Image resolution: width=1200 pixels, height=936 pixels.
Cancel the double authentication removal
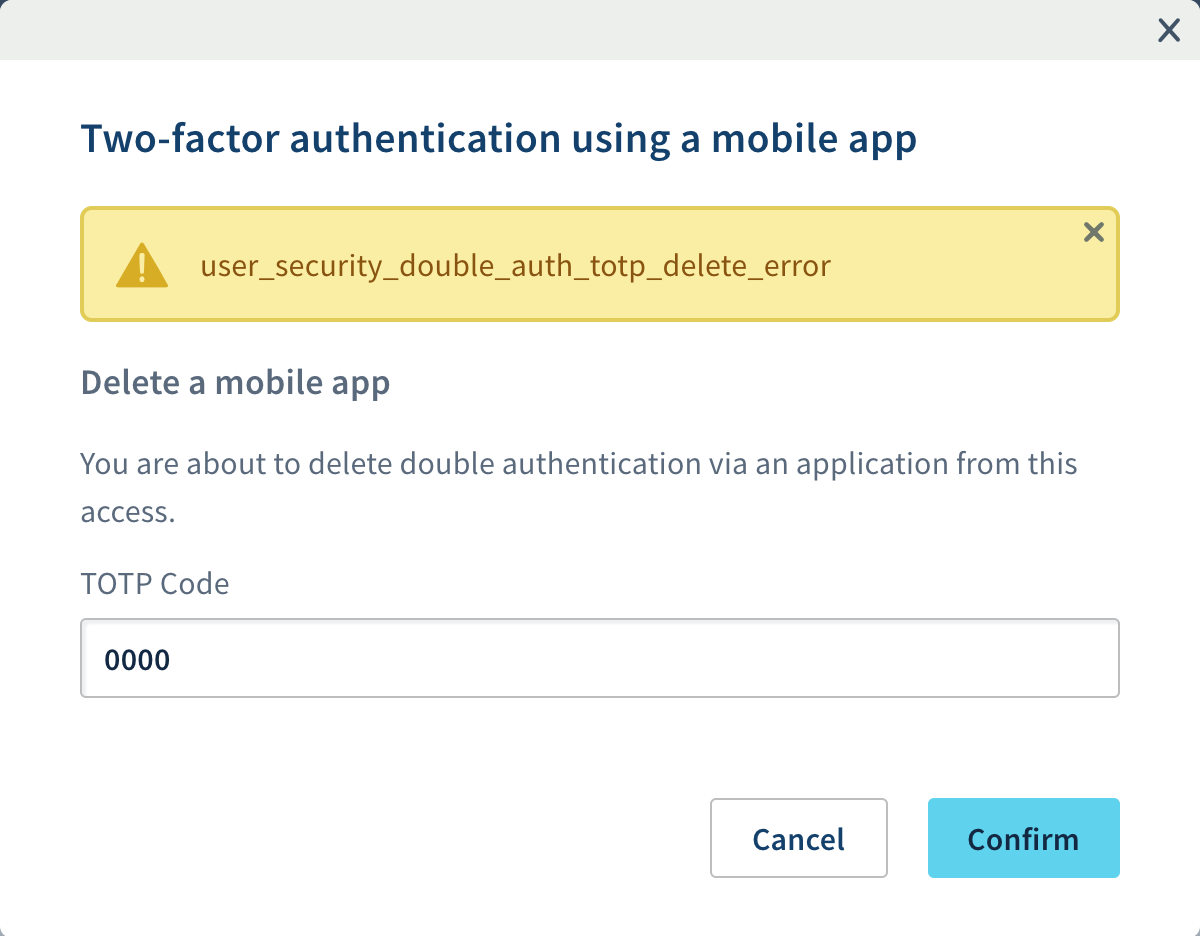pyautogui.click(x=798, y=838)
